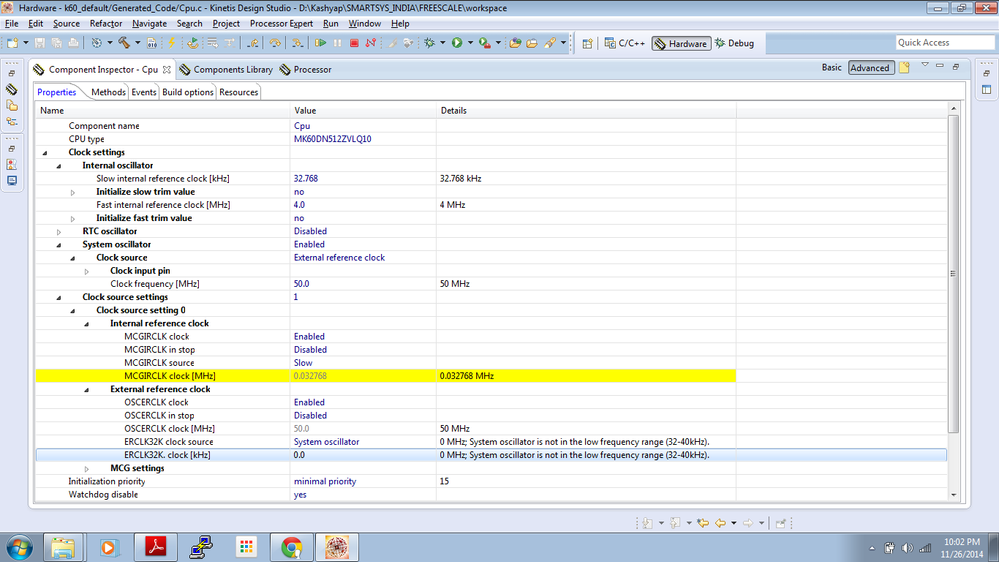Switch to the Hardware perspective
The image size is (999, 562).
click(681, 43)
